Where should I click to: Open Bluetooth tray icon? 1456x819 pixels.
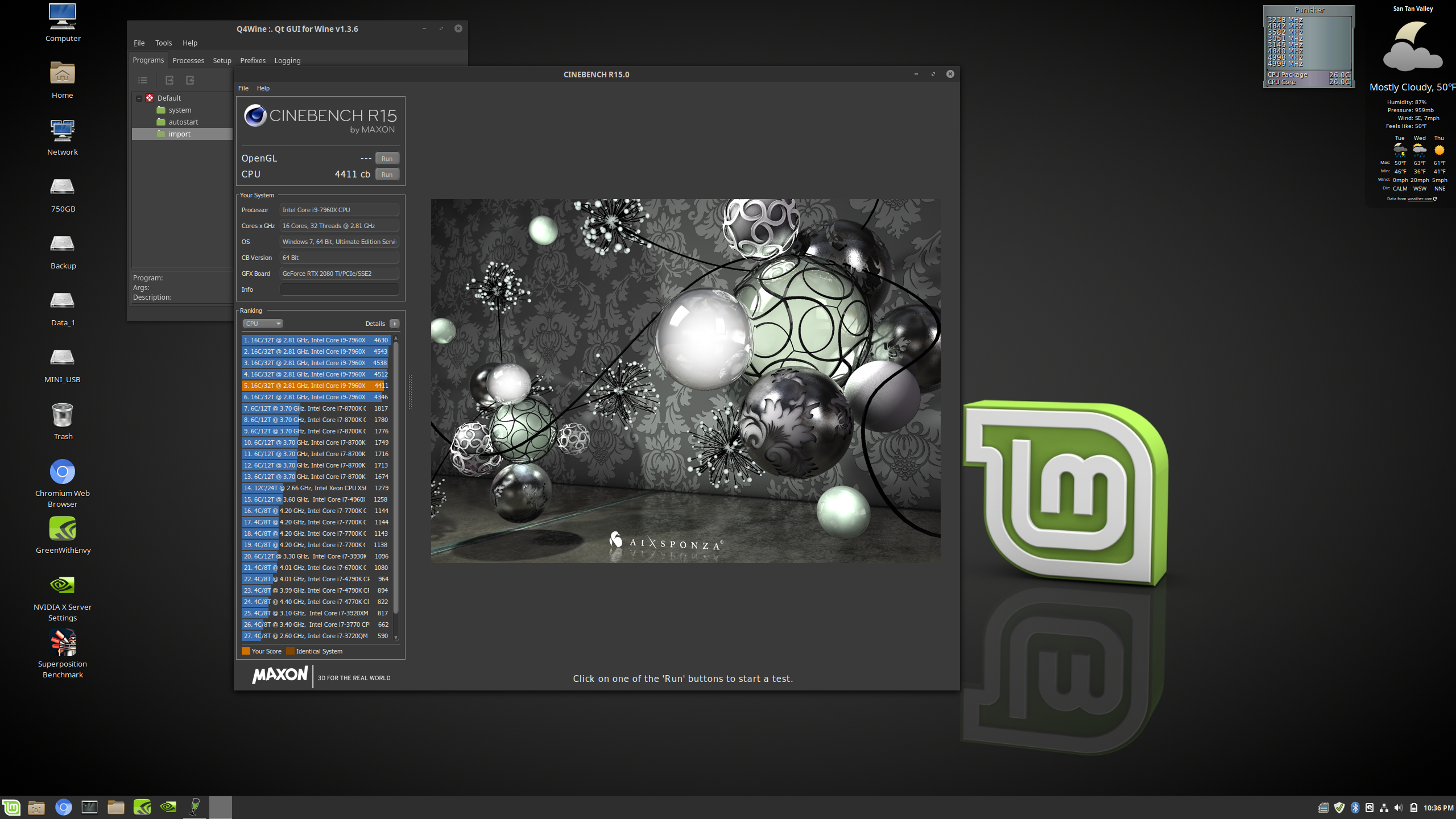[1355, 808]
